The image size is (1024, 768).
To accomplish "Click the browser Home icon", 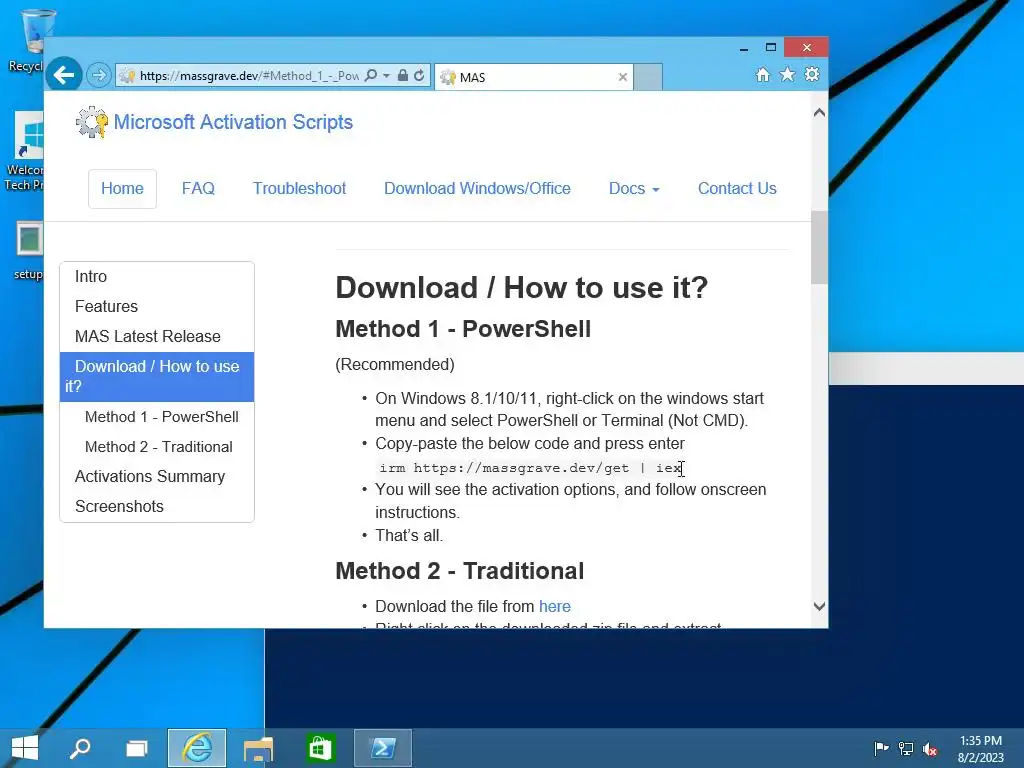I will click(763, 74).
